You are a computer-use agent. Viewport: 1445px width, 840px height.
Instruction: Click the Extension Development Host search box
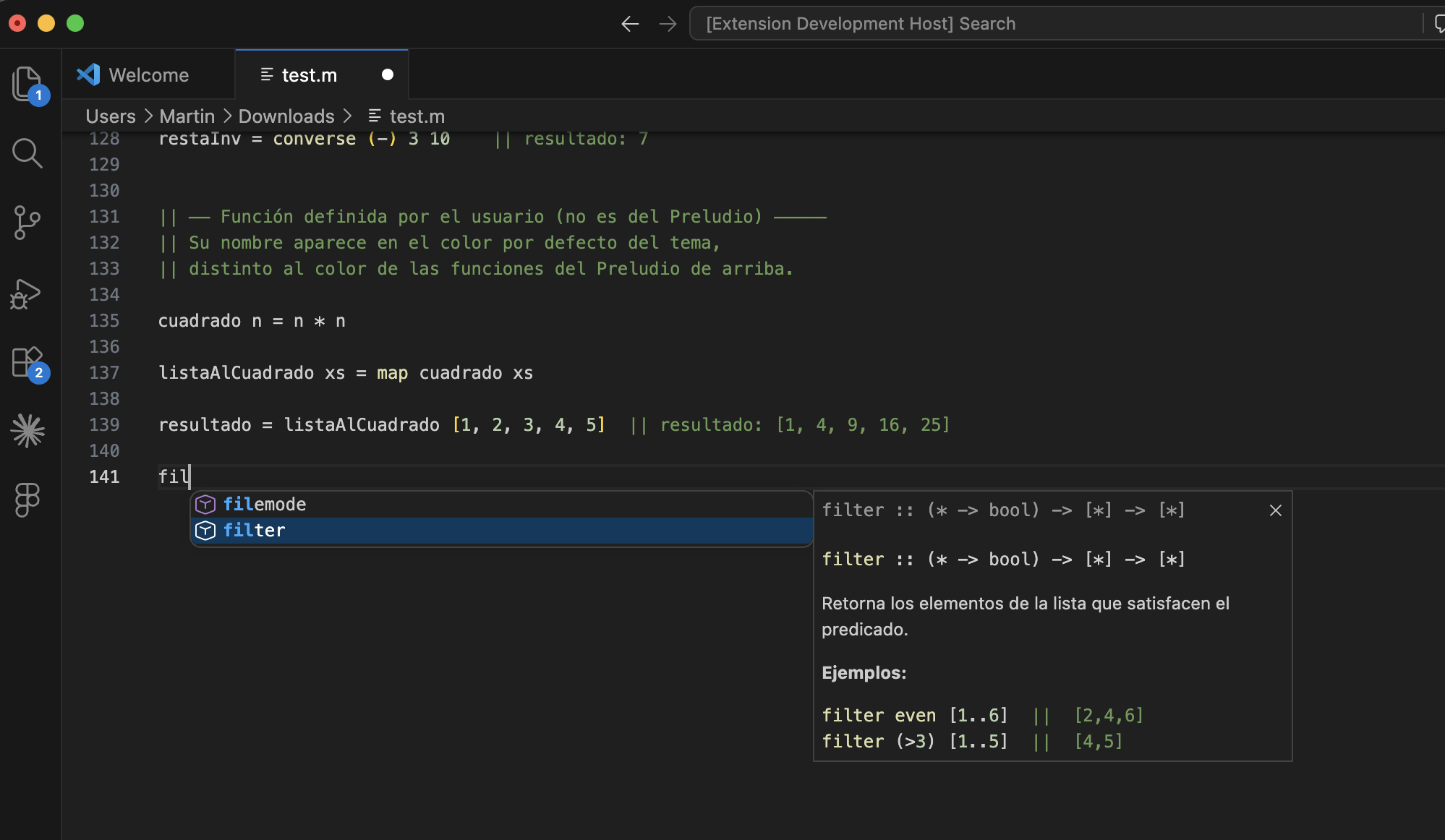tap(1056, 24)
